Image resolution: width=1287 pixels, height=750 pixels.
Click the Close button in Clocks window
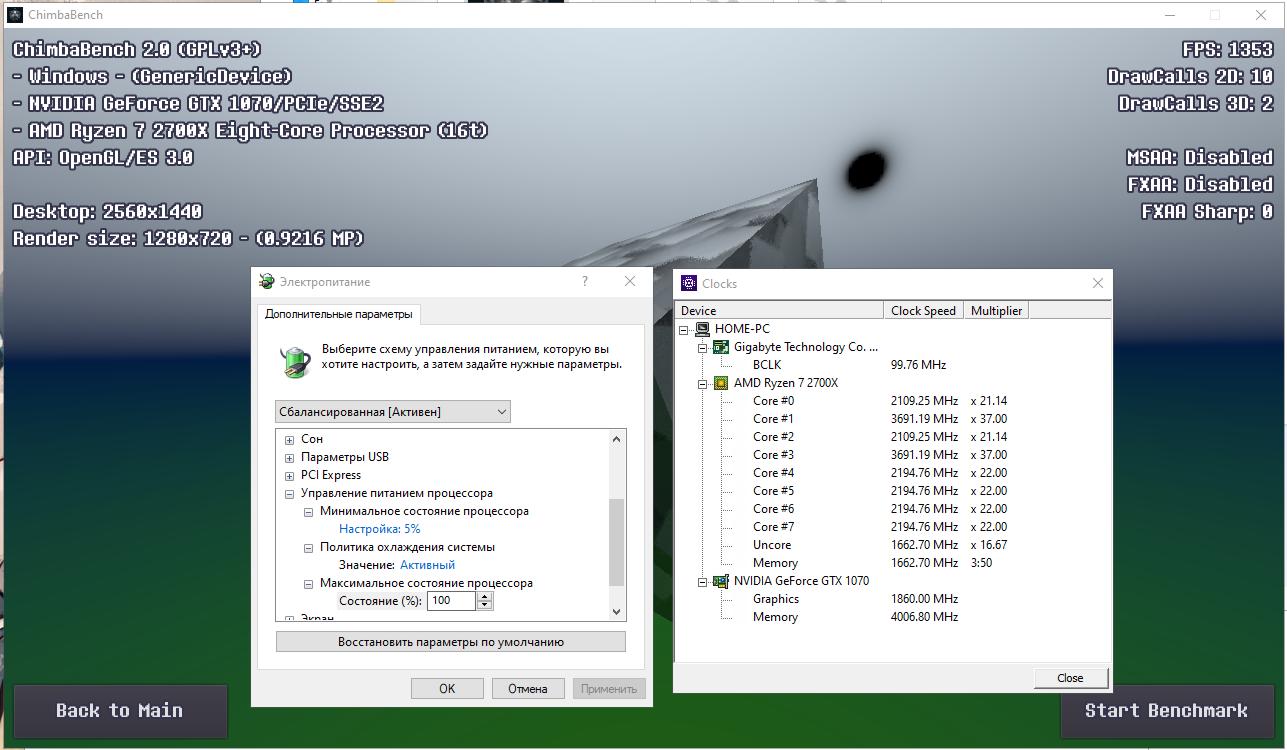[x=1070, y=677]
